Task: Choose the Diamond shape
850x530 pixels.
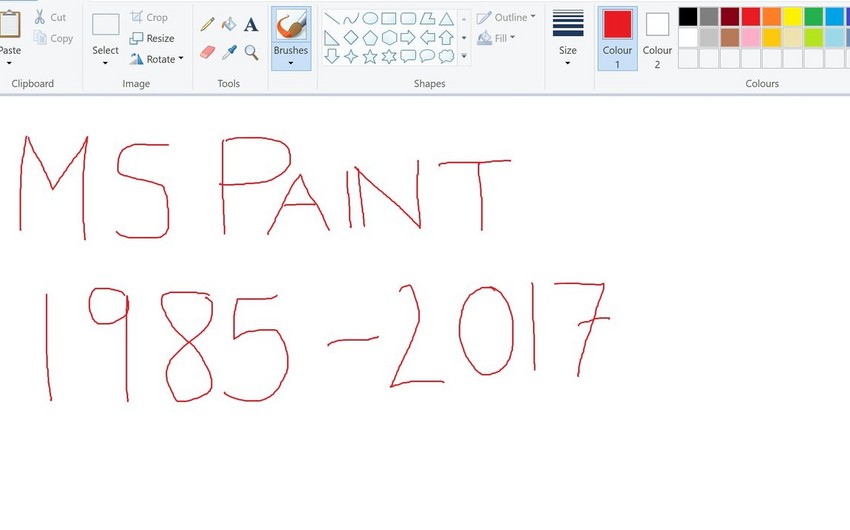Action: coord(351,37)
